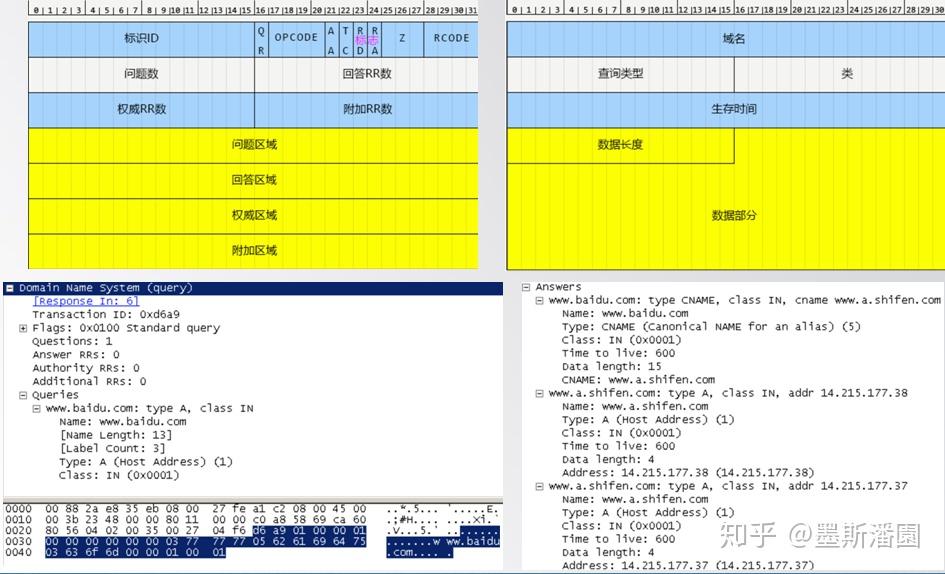Click the OPCODE field cell
The width and height of the screenshot is (945, 574).
tap(297, 39)
